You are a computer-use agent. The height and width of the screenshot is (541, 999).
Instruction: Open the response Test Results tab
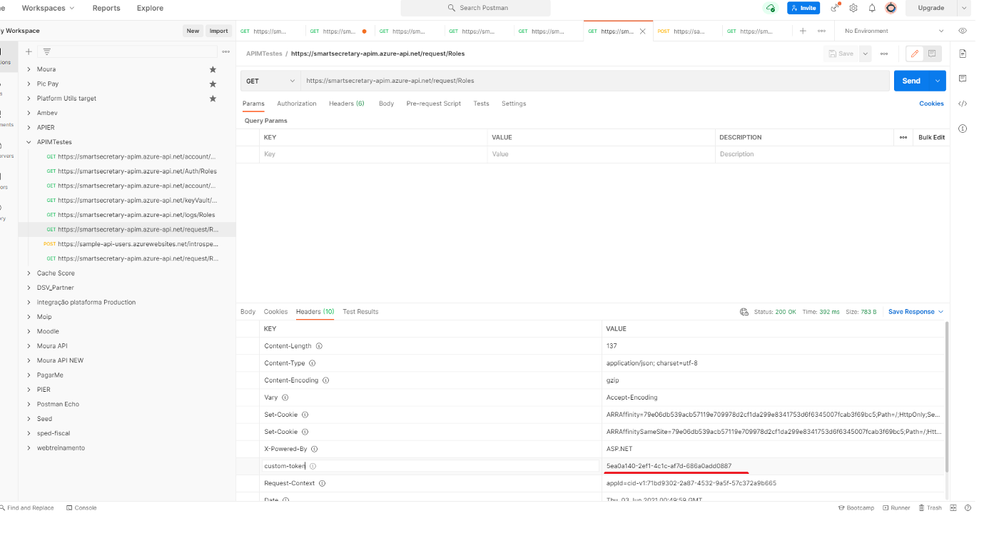(360, 312)
